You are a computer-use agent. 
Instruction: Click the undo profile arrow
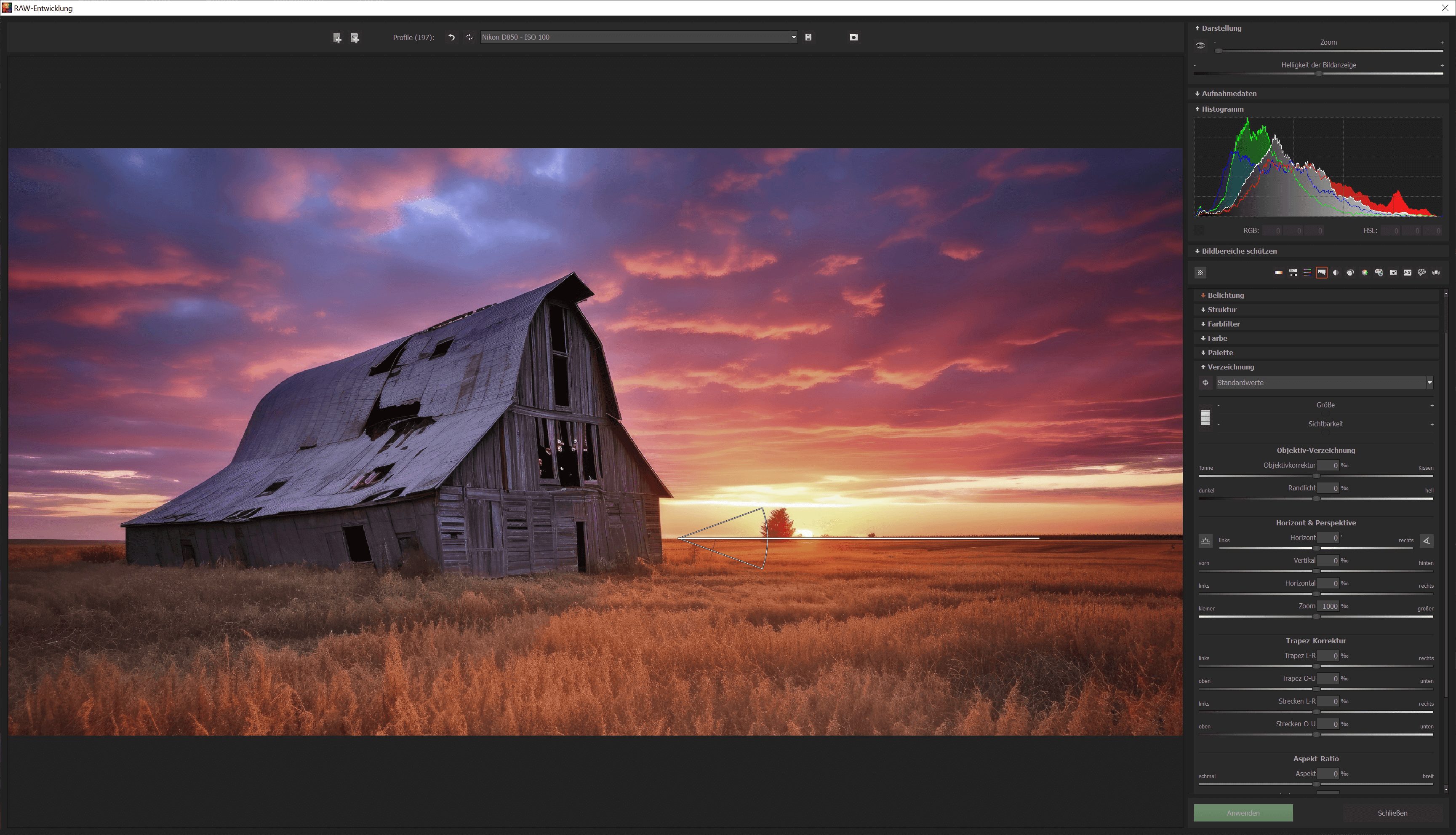click(x=451, y=37)
